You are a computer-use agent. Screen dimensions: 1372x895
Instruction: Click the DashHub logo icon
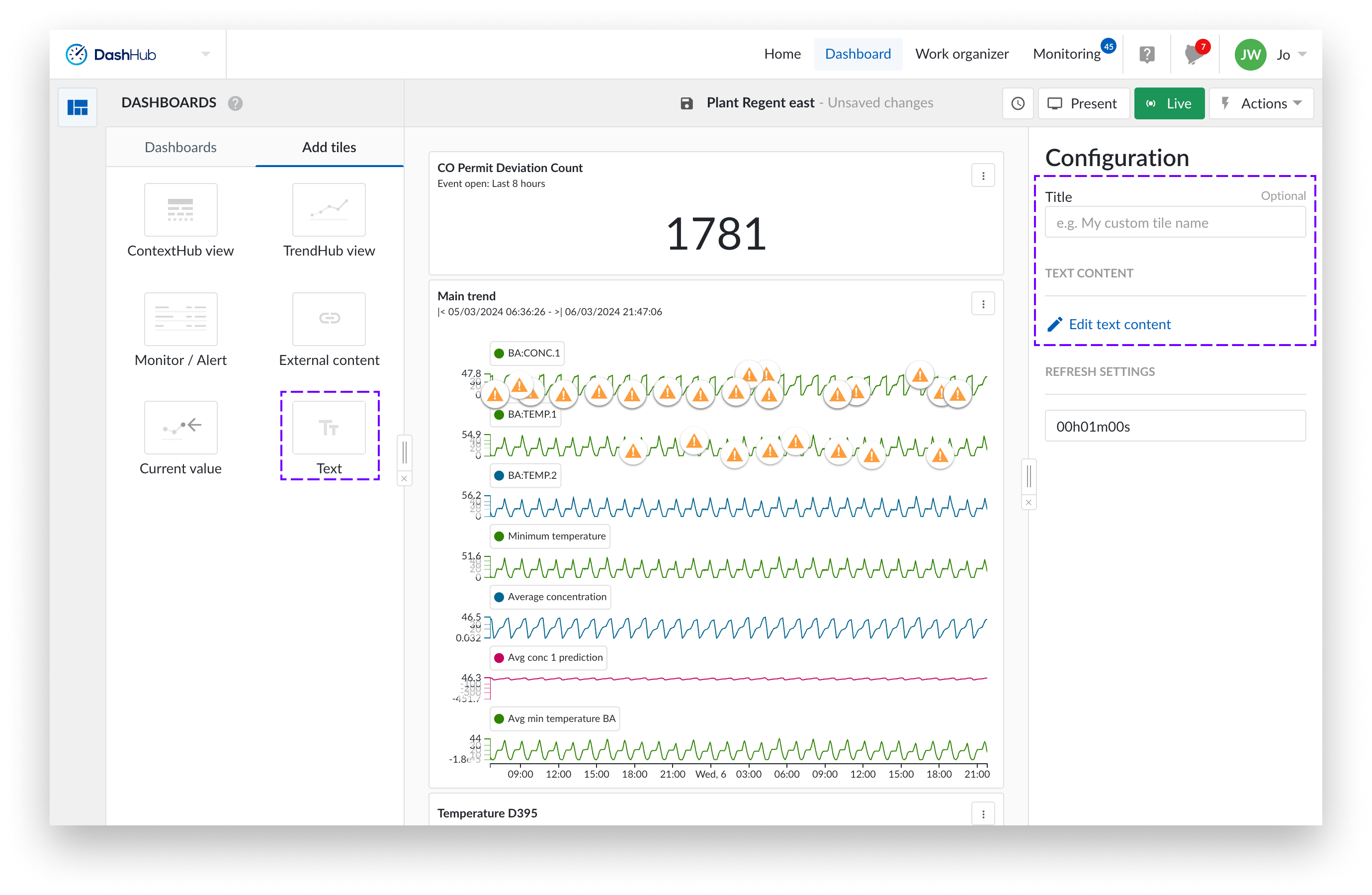click(x=76, y=54)
